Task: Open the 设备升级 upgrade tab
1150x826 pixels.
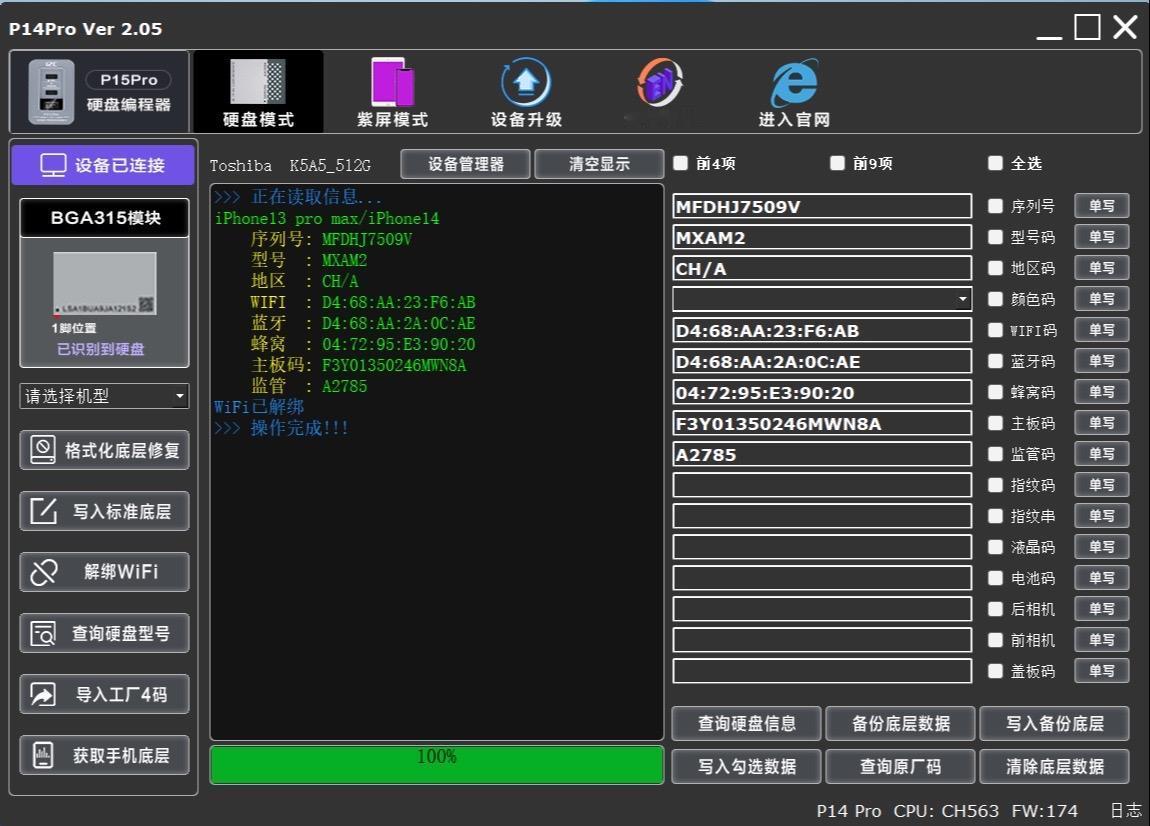Action: coord(526,92)
